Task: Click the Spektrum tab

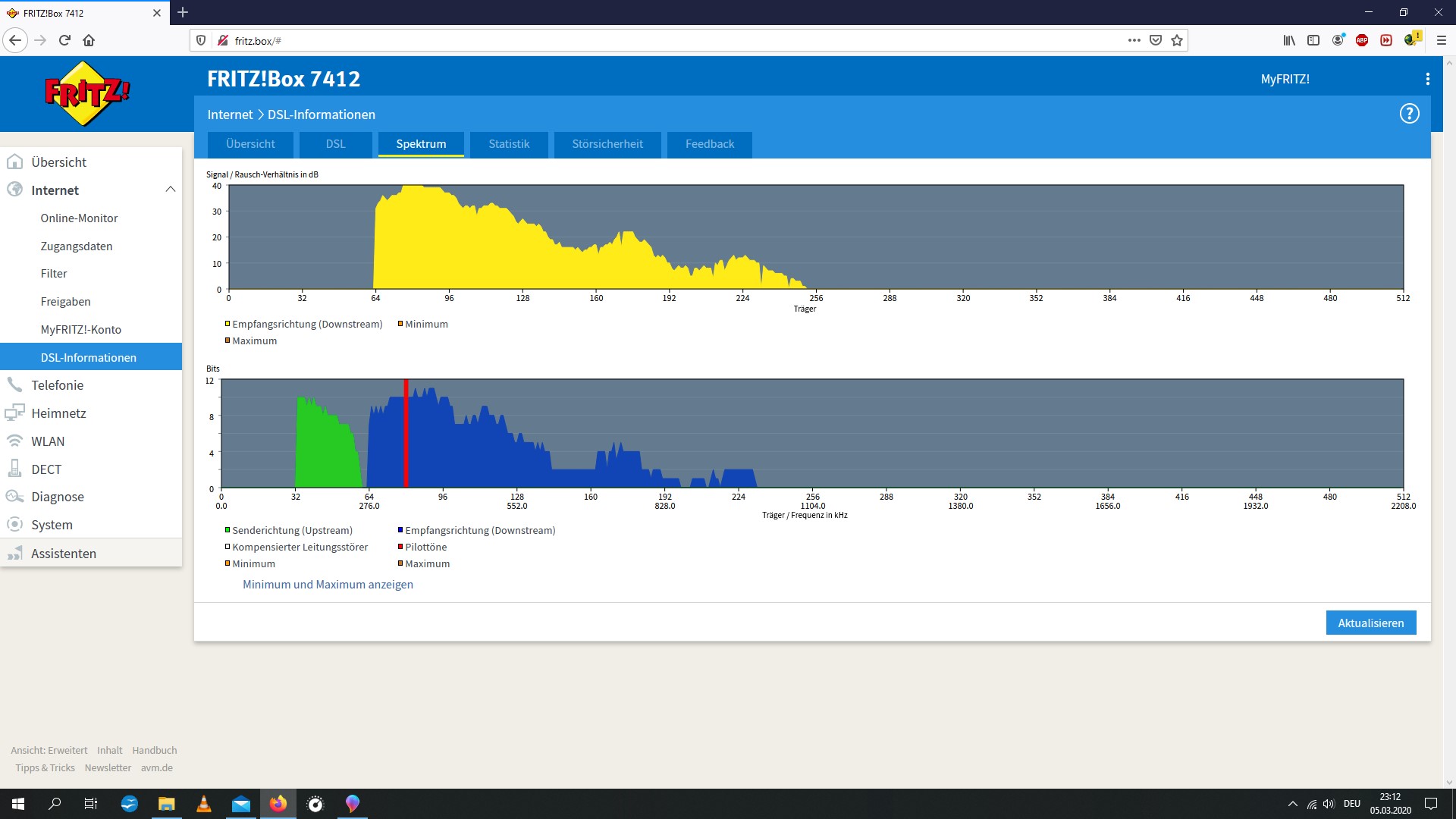Action: click(x=420, y=143)
